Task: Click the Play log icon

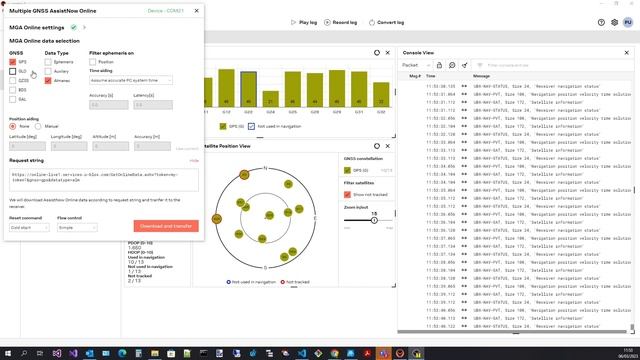Action: pyautogui.click(x=293, y=22)
